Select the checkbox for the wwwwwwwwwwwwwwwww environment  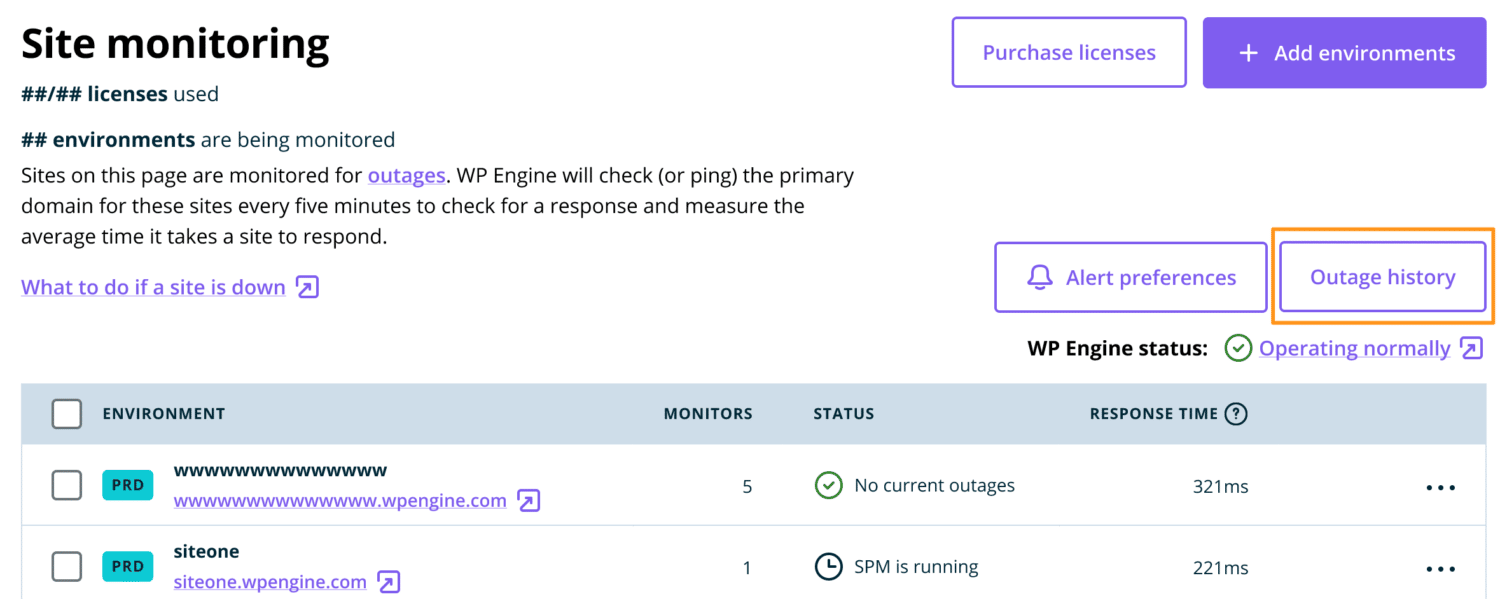tap(66, 485)
